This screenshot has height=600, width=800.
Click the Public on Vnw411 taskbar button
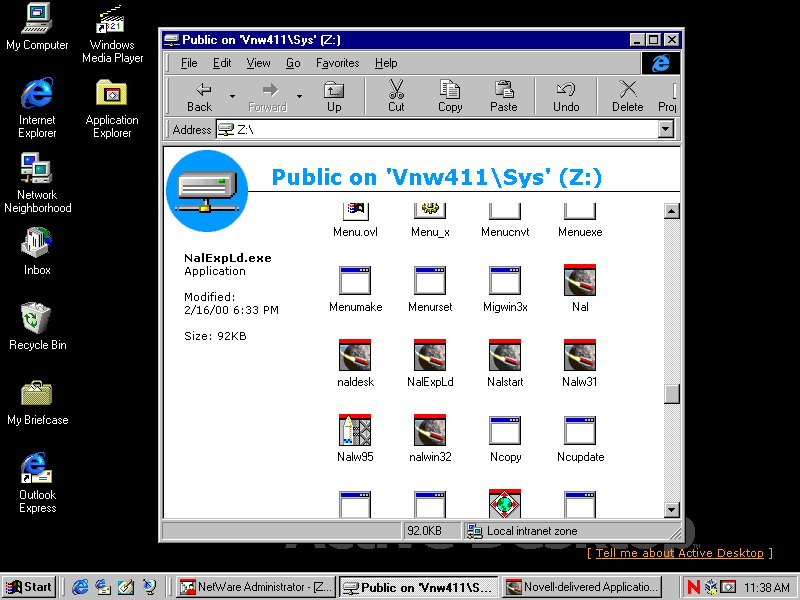point(419,587)
